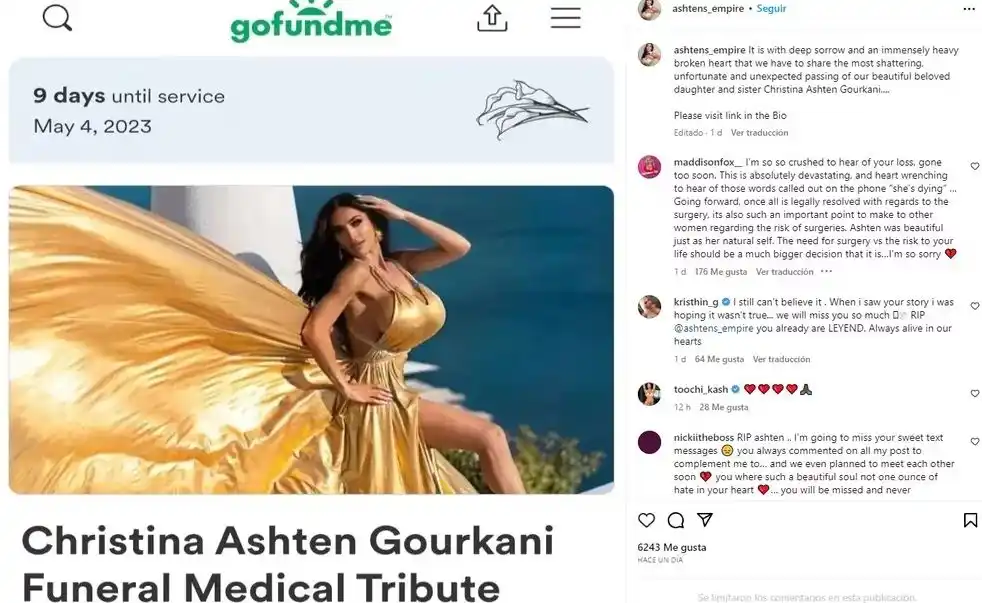Save the post with bookmark icon

pyautogui.click(x=970, y=520)
